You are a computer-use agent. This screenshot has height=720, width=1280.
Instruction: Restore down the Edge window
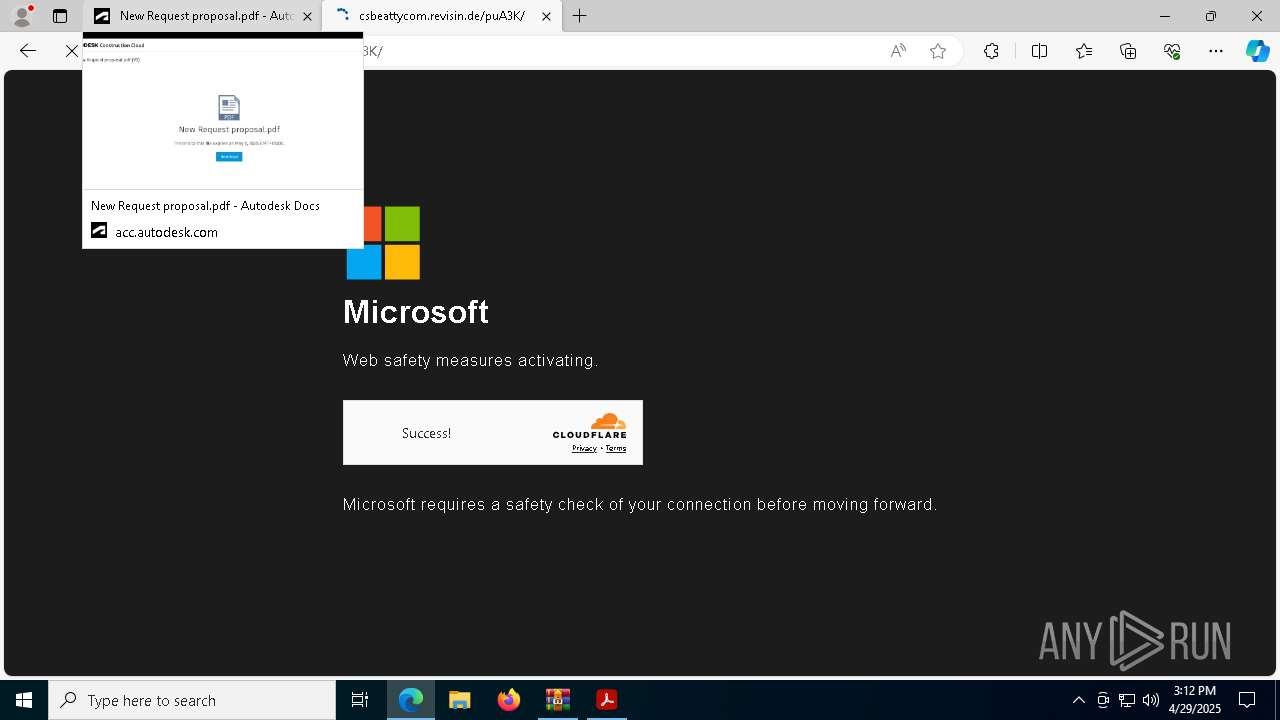point(1210,16)
